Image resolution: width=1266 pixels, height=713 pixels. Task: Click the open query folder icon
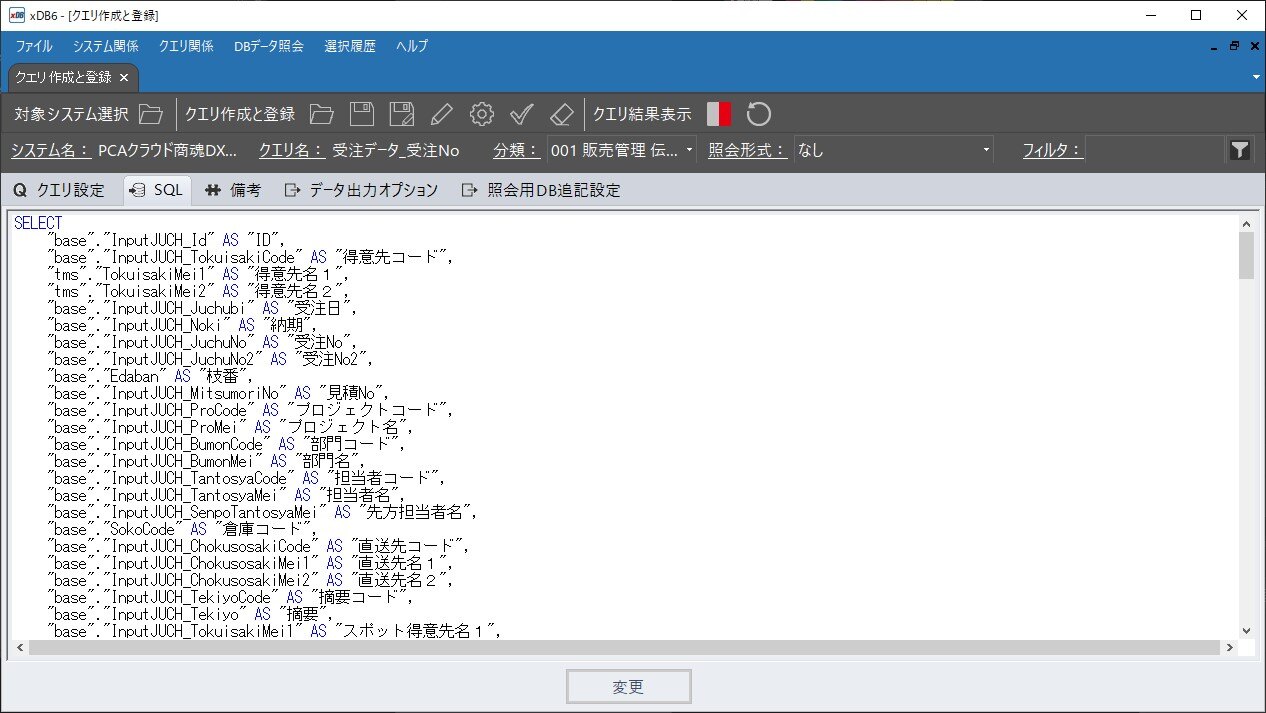click(x=321, y=114)
